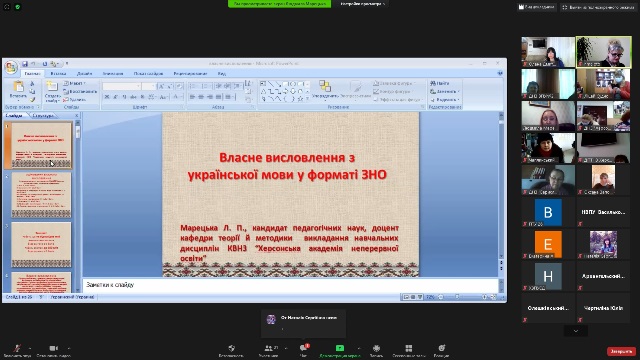
Task: Expand the shapes gallery more arrow
Action: 307,98
